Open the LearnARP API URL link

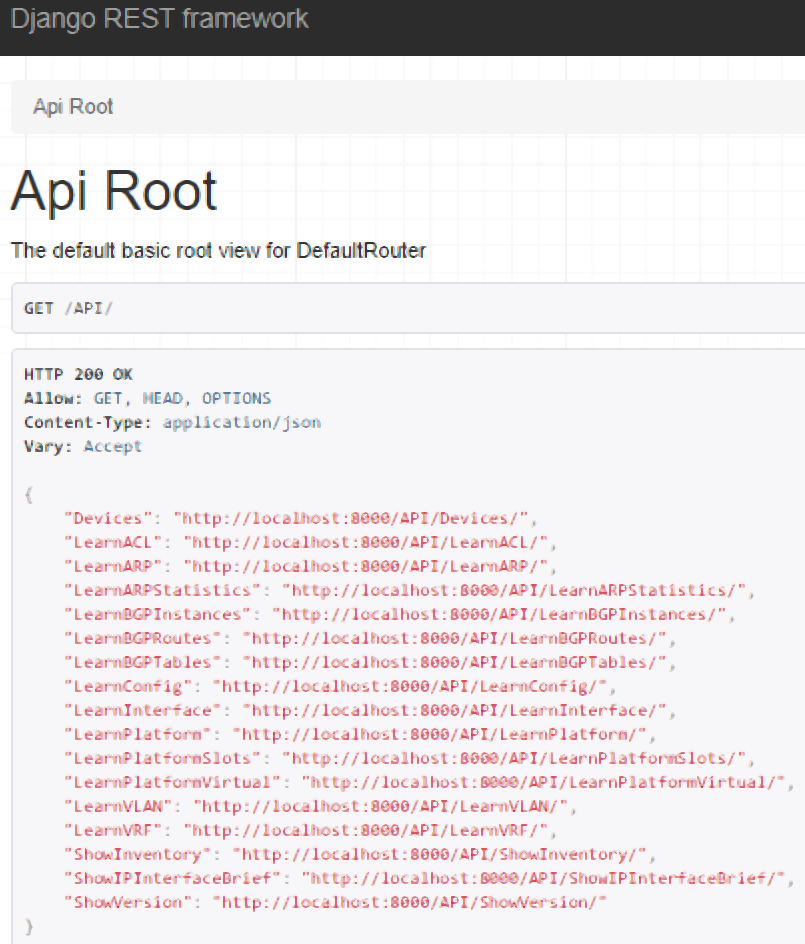click(365, 567)
